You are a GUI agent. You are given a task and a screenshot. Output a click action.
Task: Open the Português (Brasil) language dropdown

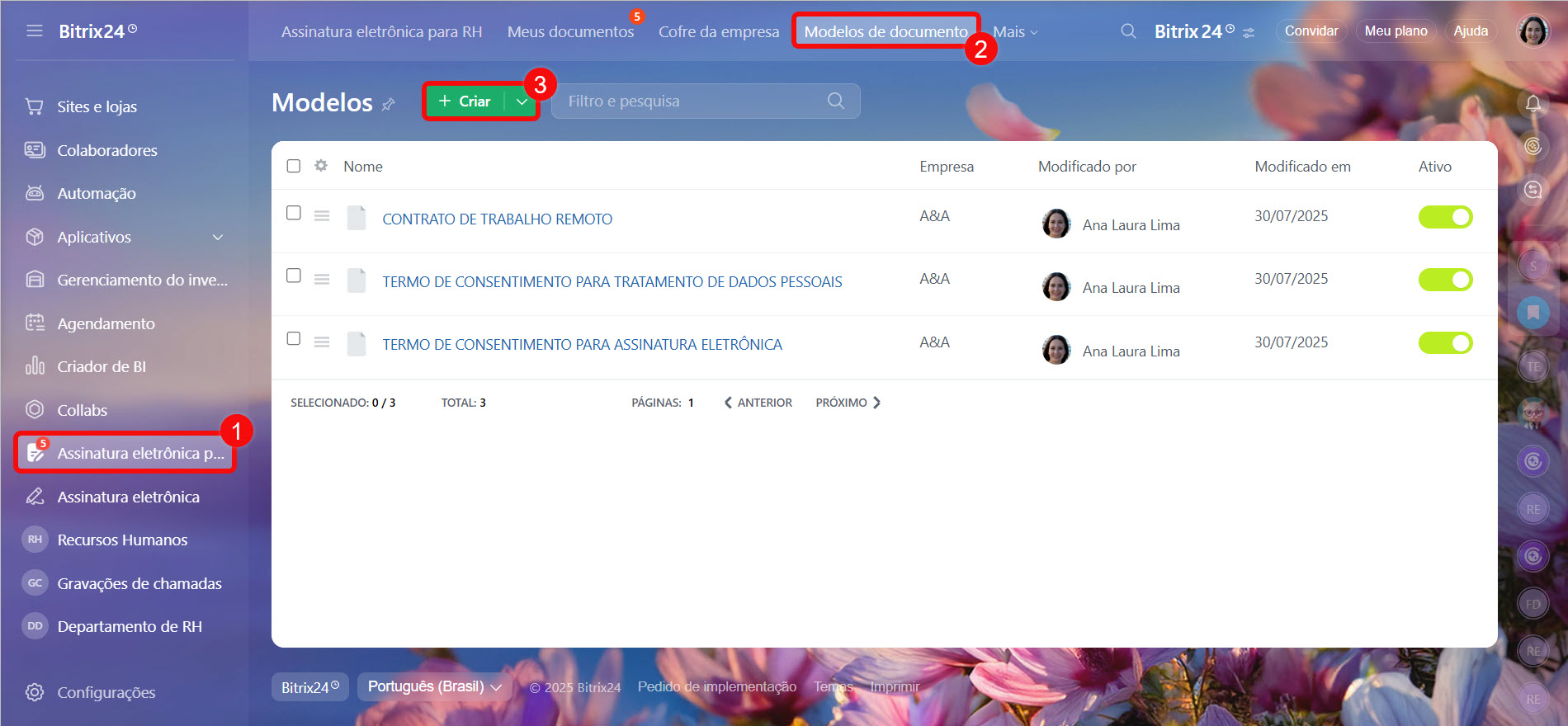(434, 686)
